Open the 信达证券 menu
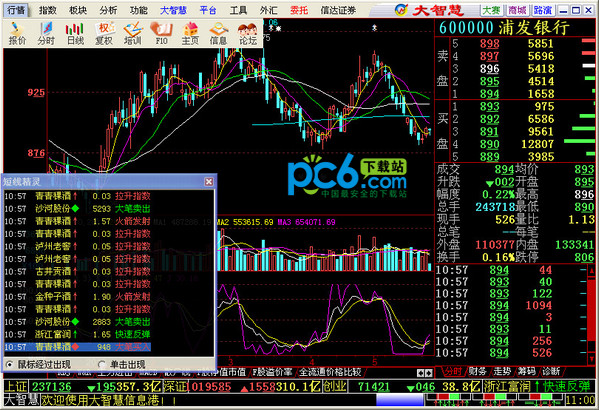Viewport: 599px width, 410px height. tap(338, 10)
